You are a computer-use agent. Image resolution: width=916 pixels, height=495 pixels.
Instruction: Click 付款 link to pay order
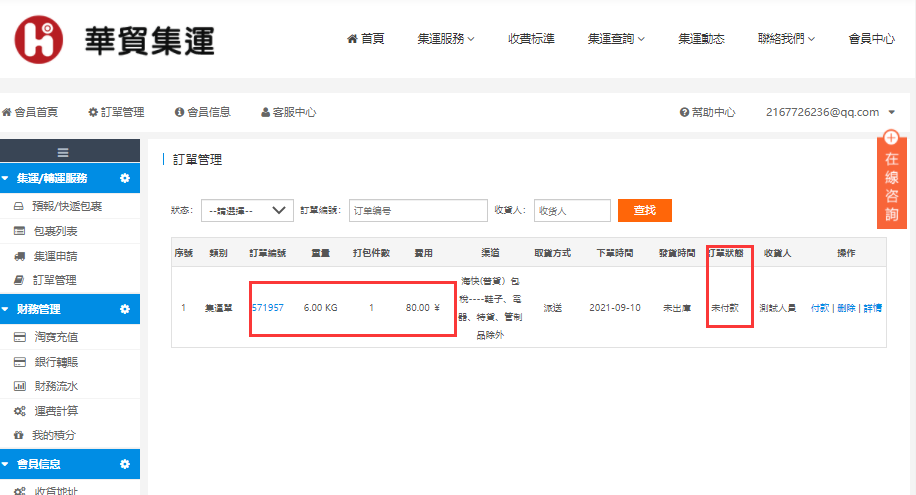point(819,307)
